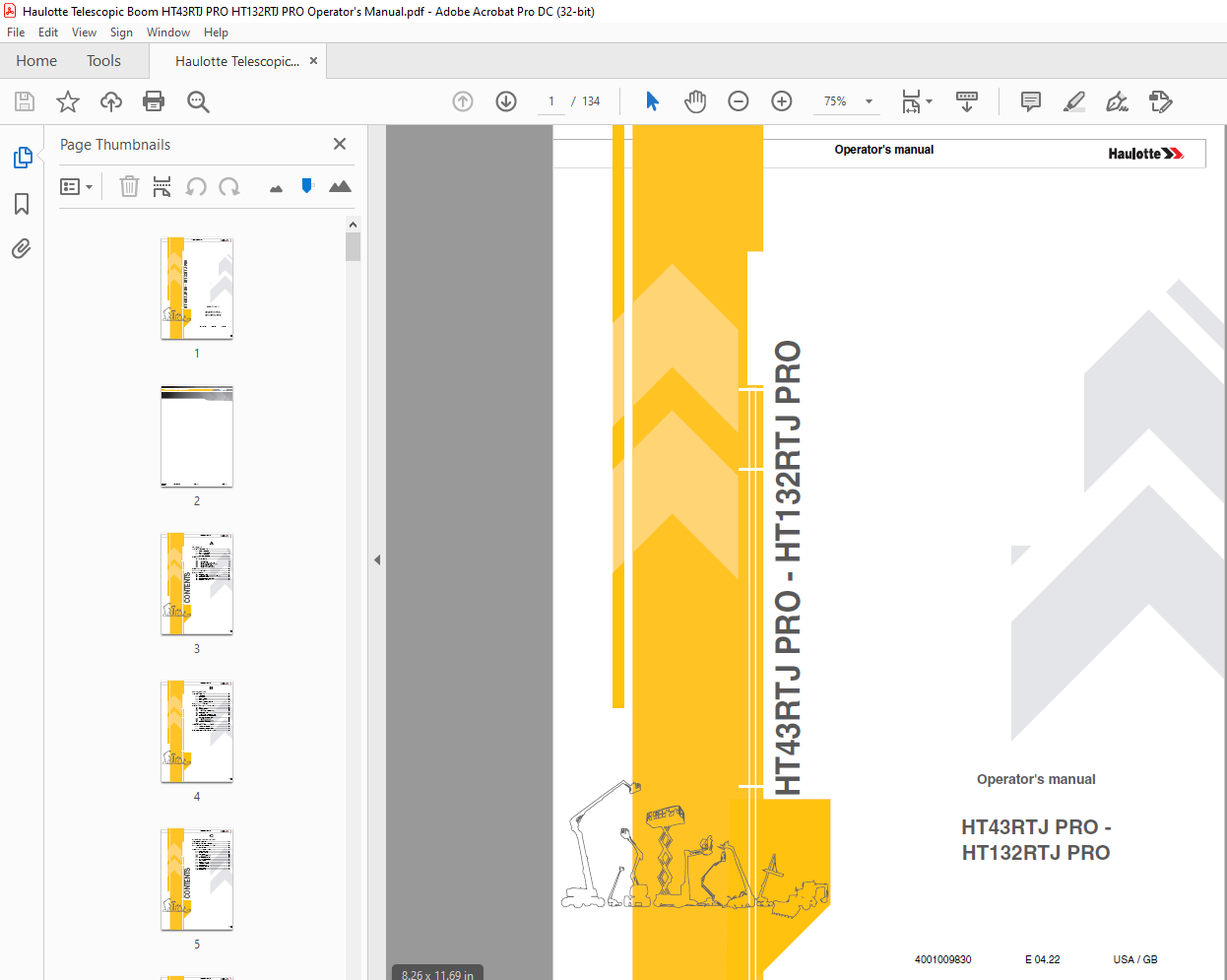Open the Page Thumbnails sidebar icon

pos(22,158)
